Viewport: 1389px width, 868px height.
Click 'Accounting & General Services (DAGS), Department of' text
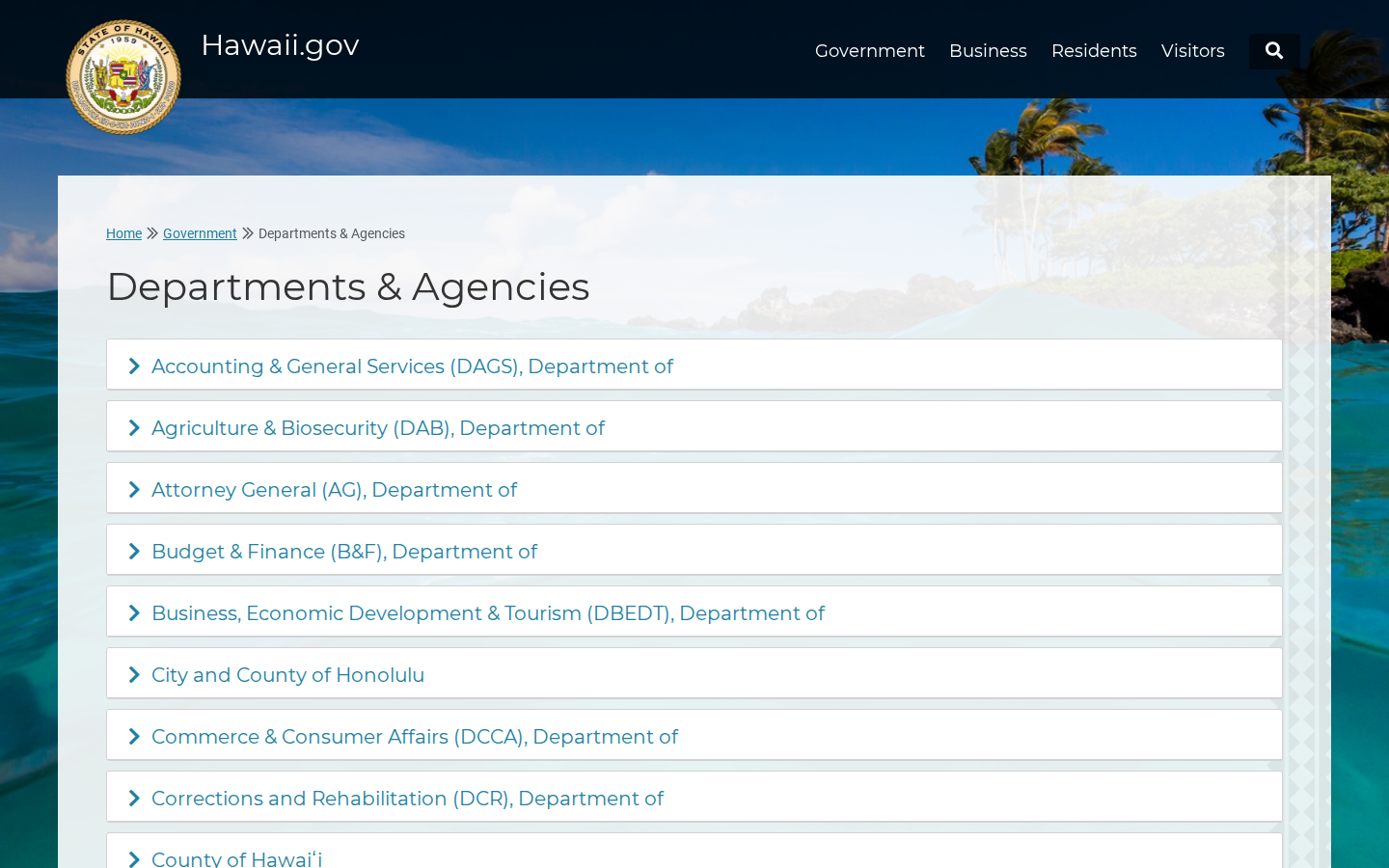412,366
